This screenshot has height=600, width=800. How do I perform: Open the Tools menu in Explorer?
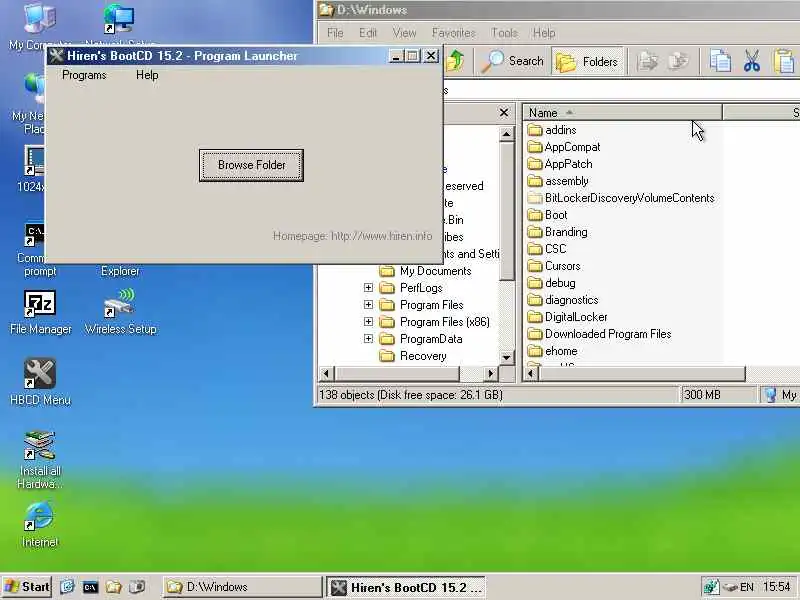(504, 33)
